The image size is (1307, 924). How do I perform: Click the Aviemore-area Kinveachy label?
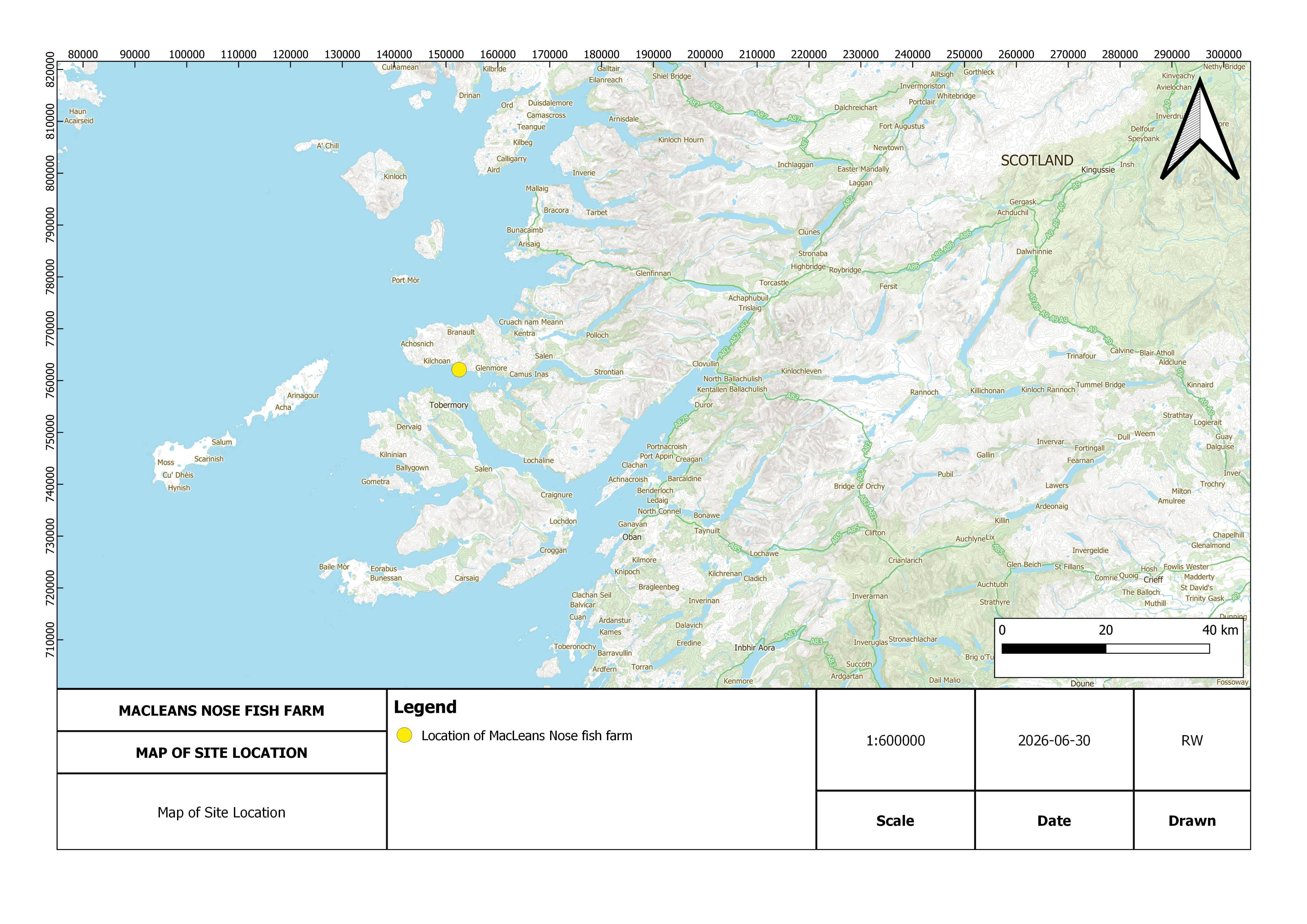click(1178, 76)
